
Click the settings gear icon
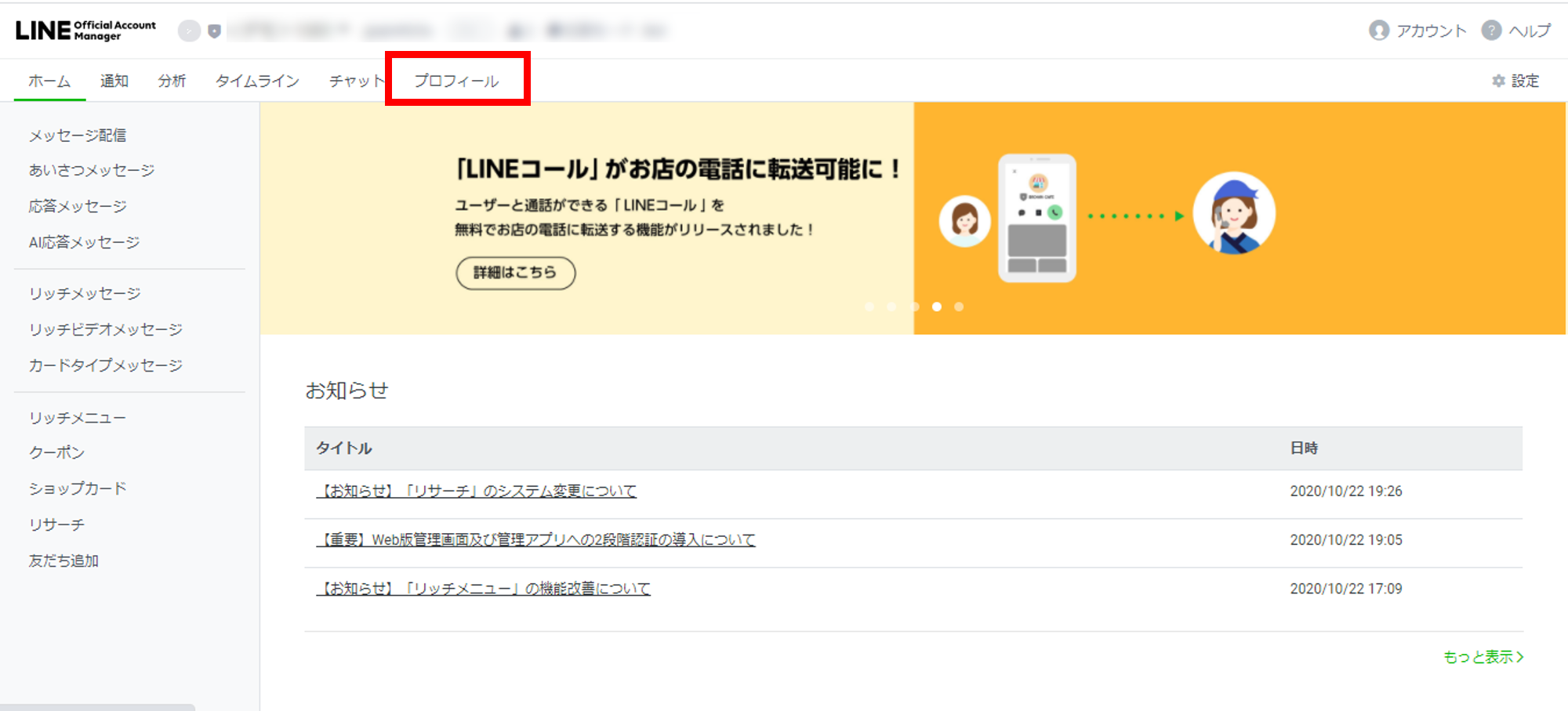coord(1498,81)
